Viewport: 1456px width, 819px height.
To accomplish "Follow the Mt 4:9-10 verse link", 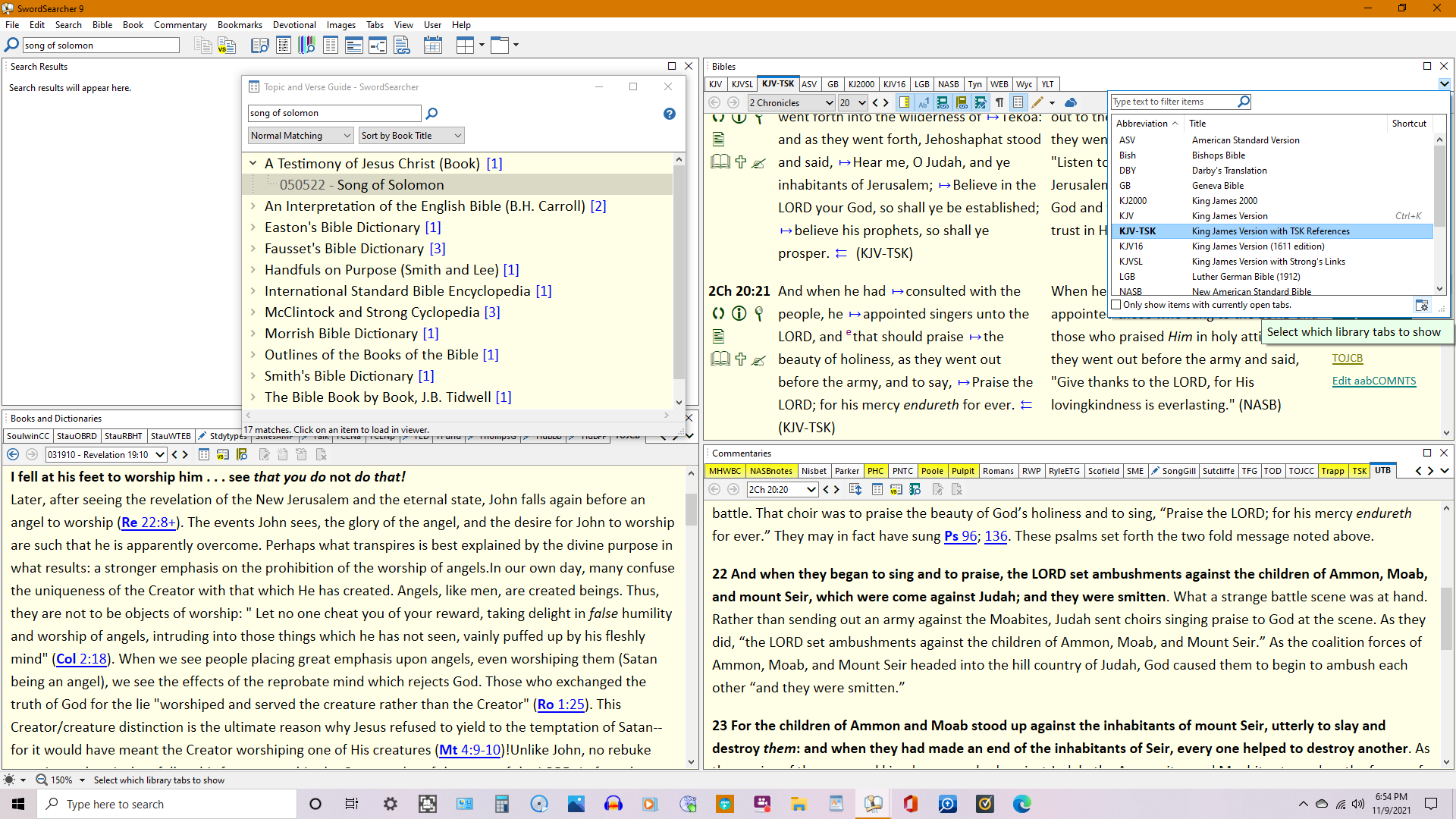I will [x=470, y=750].
